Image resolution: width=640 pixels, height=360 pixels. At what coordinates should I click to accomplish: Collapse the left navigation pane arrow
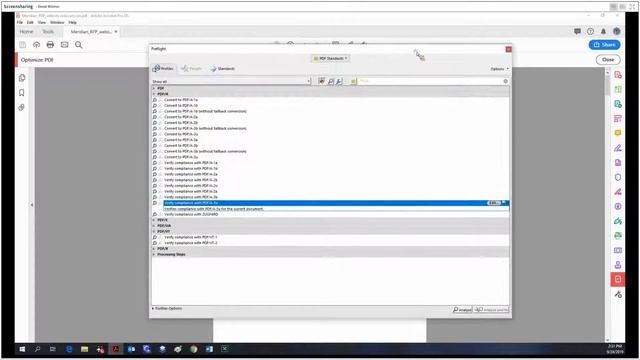(x=32, y=205)
